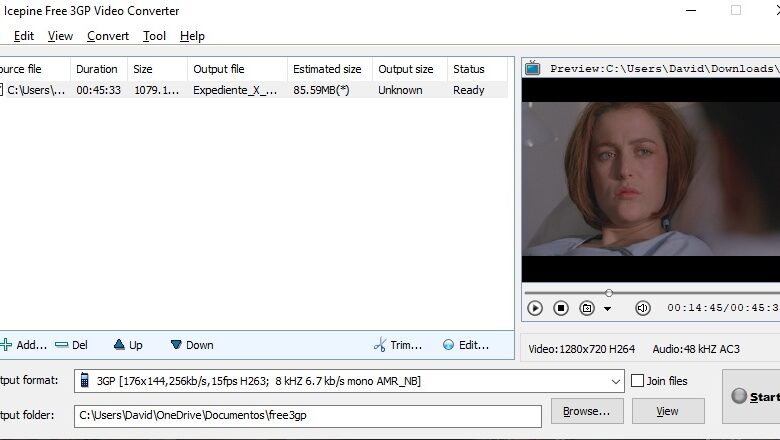
Task: Move file Up with arrow icon
Action: (119, 344)
